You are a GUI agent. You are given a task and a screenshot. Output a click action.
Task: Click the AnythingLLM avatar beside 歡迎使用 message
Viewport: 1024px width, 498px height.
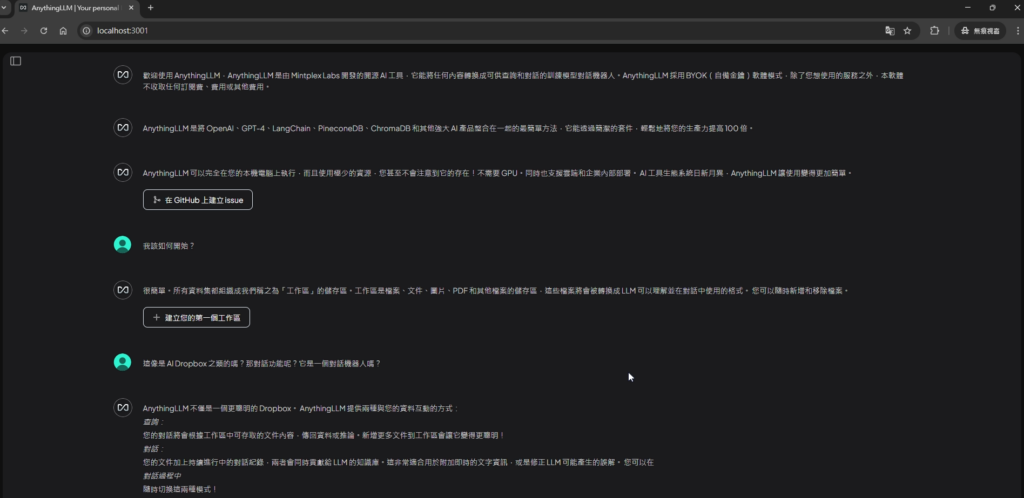(x=122, y=75)
